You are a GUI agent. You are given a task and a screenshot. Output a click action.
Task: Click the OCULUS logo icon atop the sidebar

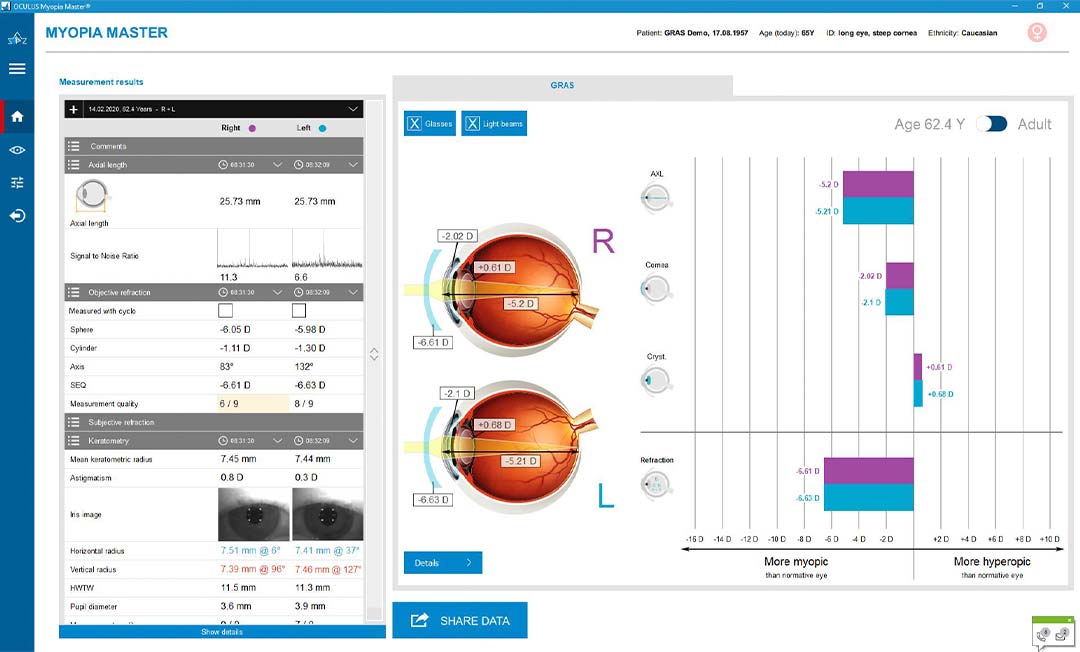(x=17, y=39)
